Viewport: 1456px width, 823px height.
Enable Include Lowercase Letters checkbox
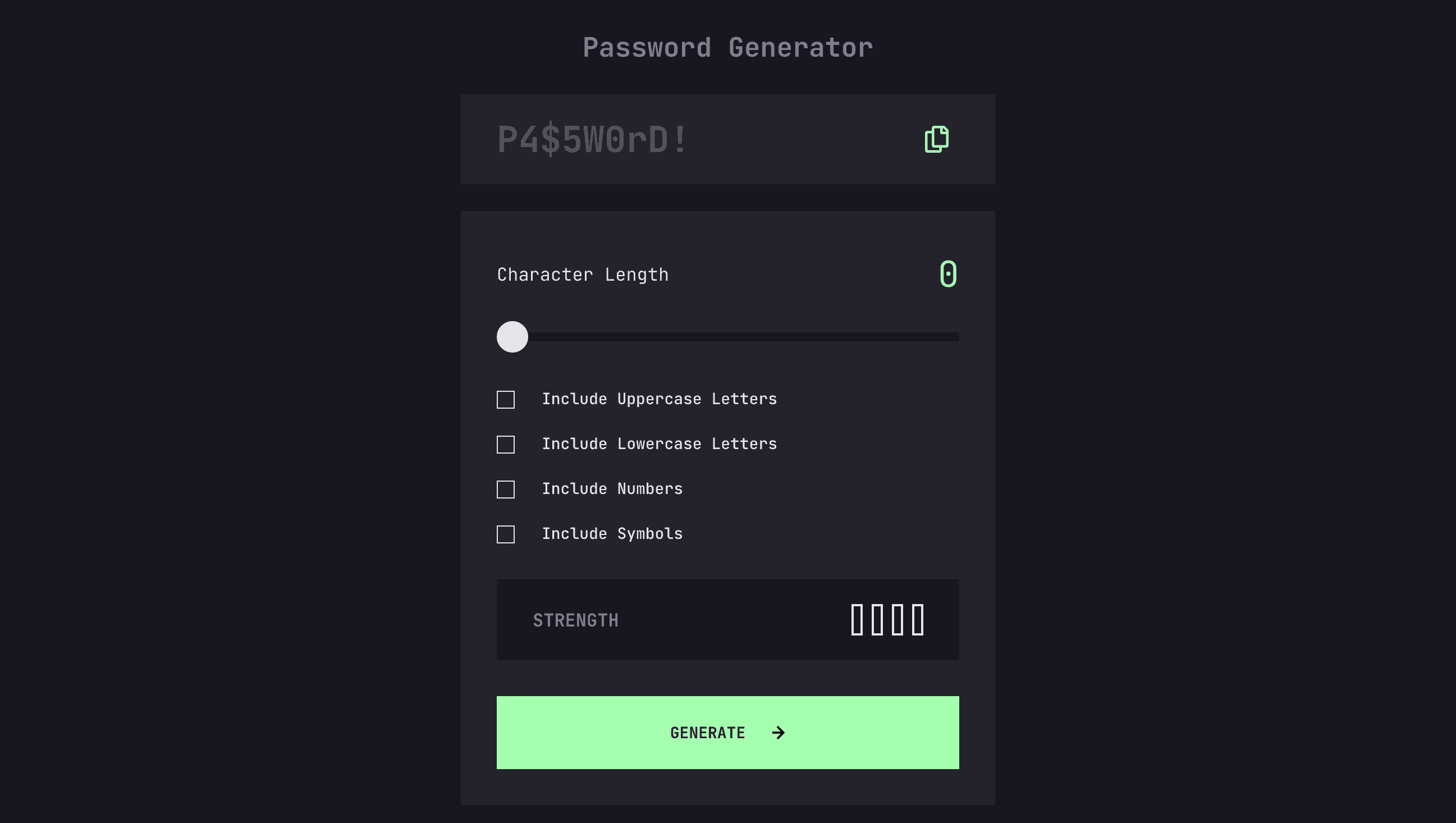pyautogui.click(x=506, y=444)
